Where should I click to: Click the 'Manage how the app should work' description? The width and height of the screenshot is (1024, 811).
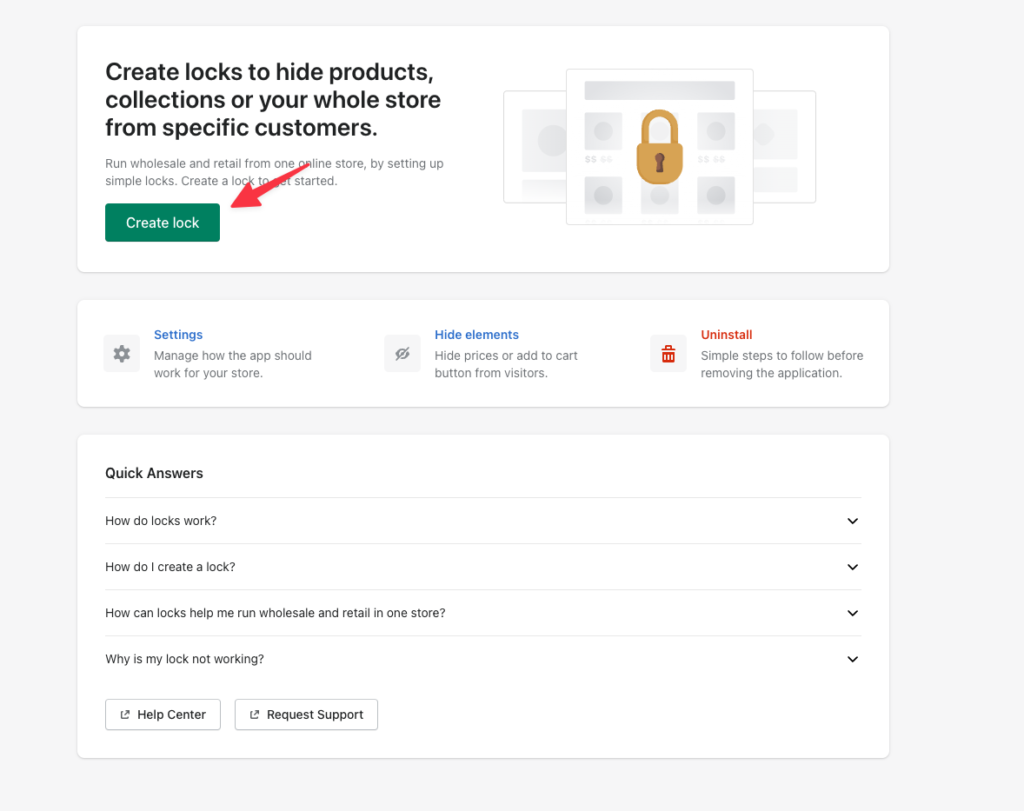(x=232, y=364)
